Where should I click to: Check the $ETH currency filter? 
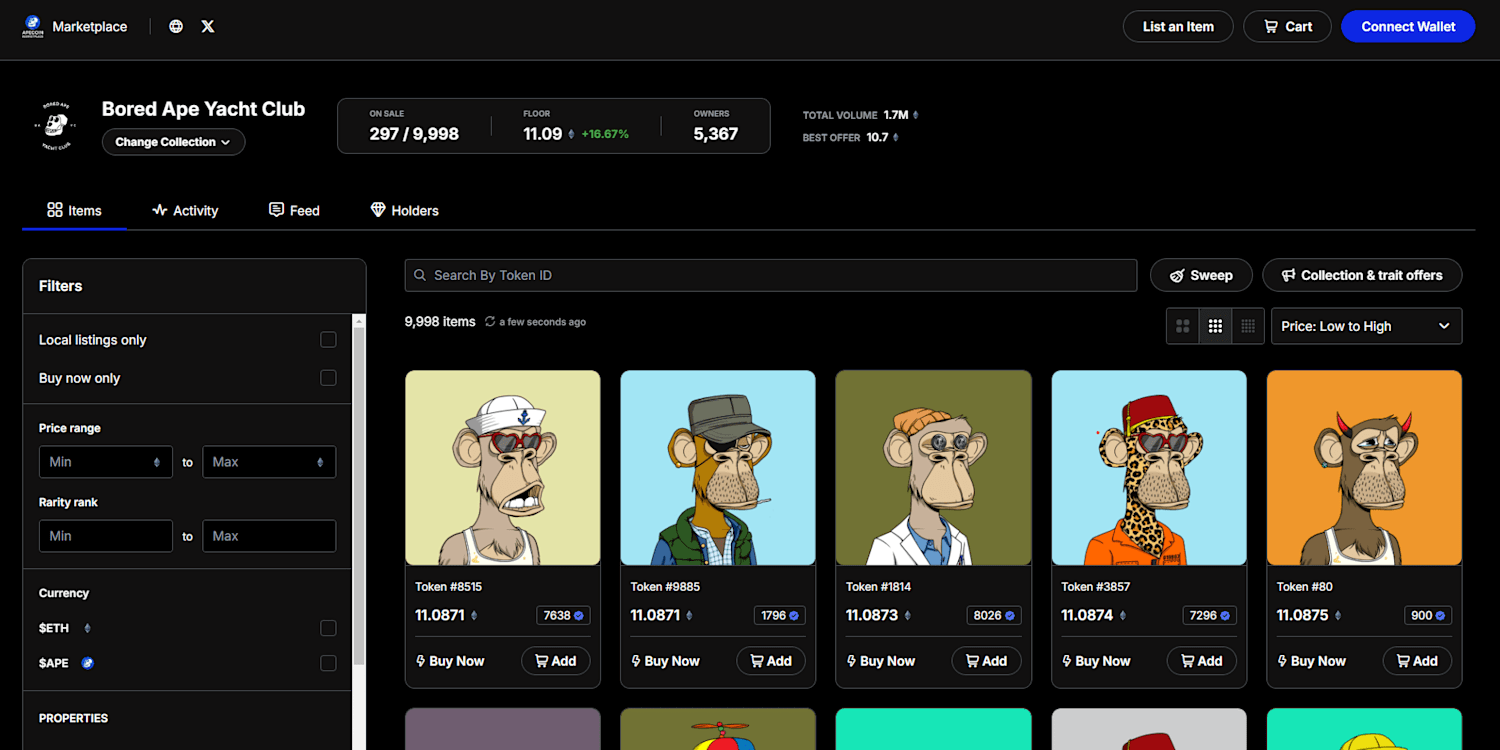pyautogui.click(x=328, y=628)
